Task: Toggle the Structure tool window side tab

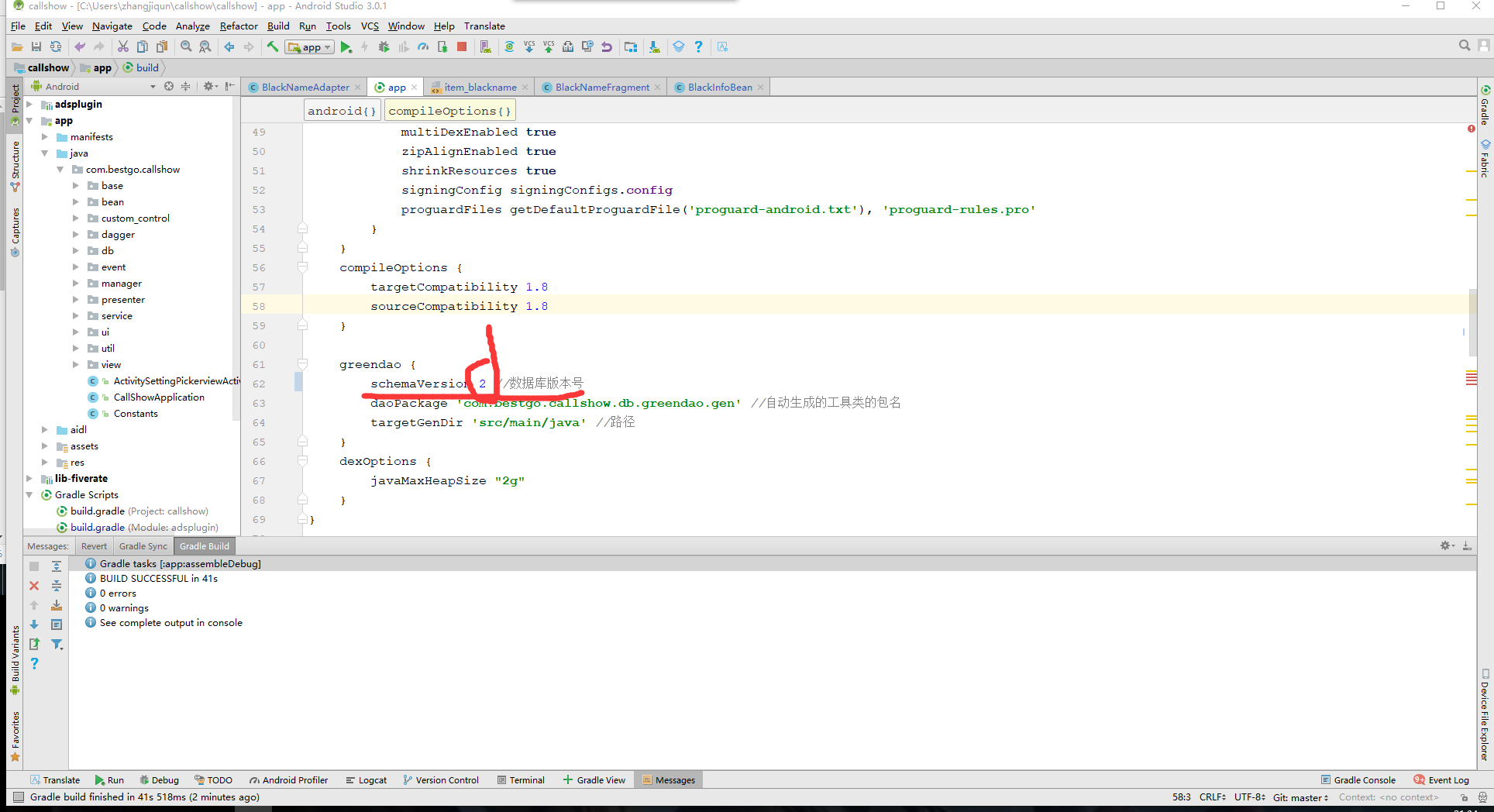Action: pyautogui.click(x=15, y=166)
